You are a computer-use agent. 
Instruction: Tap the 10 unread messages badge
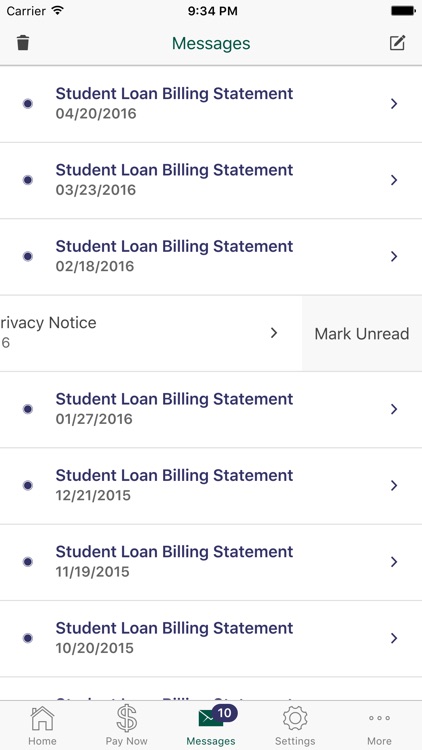tap(224, 713)
